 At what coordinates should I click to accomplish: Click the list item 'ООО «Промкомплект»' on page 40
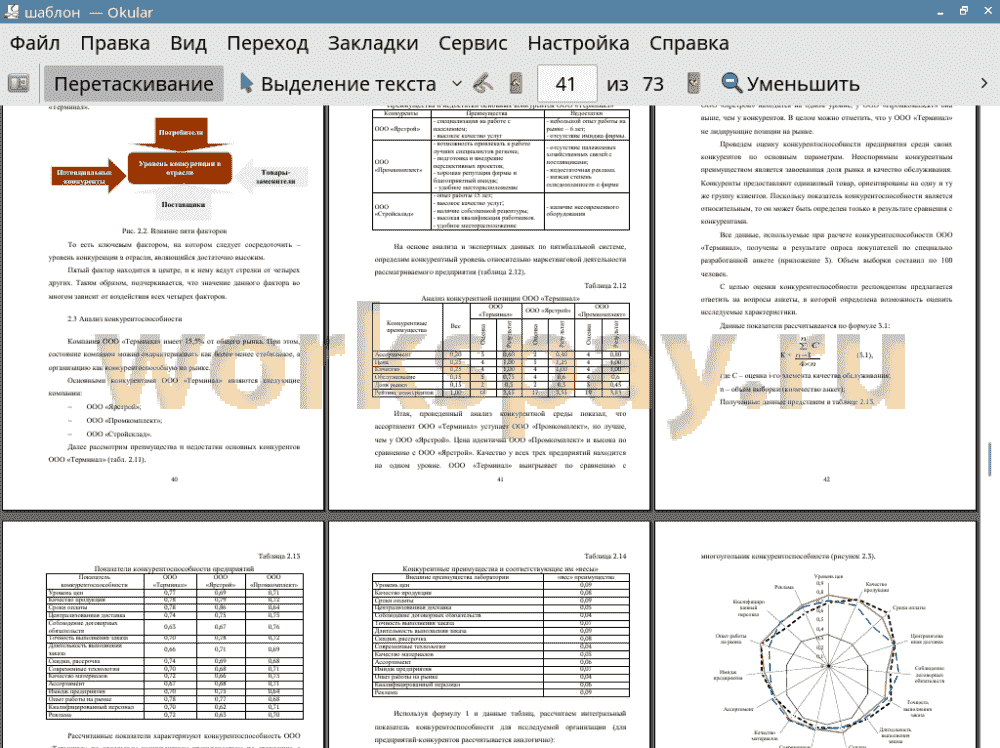coord(124,420)
